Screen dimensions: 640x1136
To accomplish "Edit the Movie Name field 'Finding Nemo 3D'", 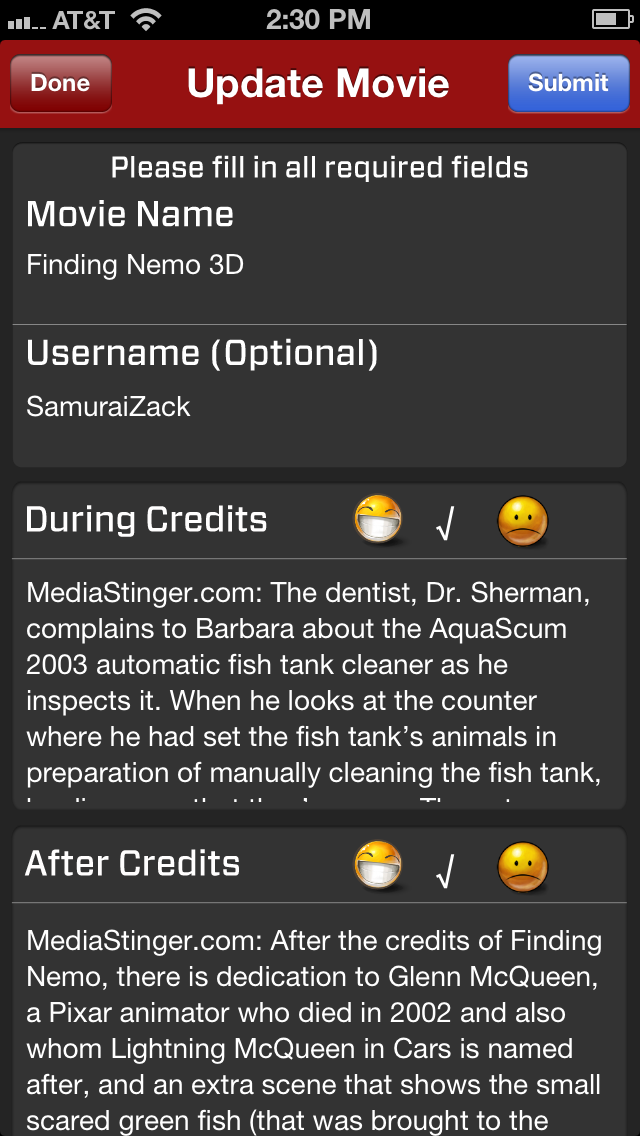I will pos(135,265).
